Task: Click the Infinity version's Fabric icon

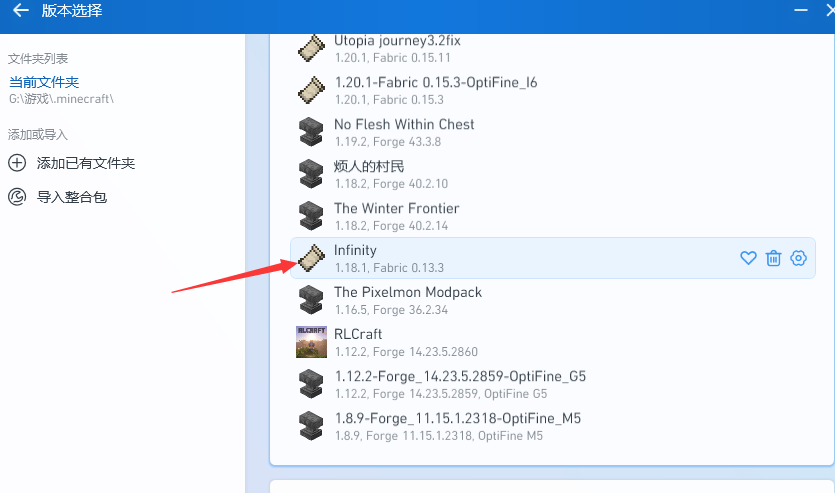Action: coord(311,258)
